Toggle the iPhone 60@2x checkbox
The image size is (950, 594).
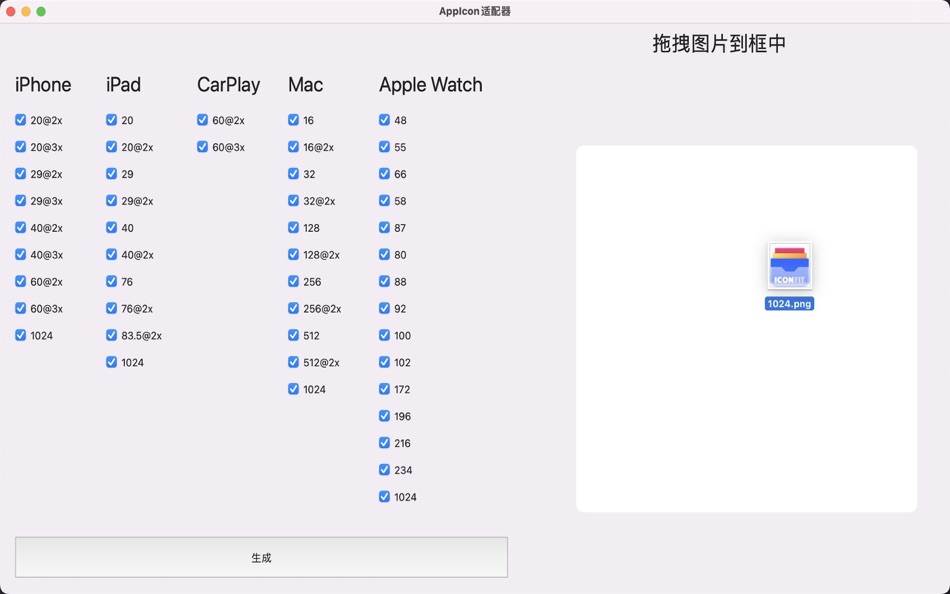click(21, 281)
